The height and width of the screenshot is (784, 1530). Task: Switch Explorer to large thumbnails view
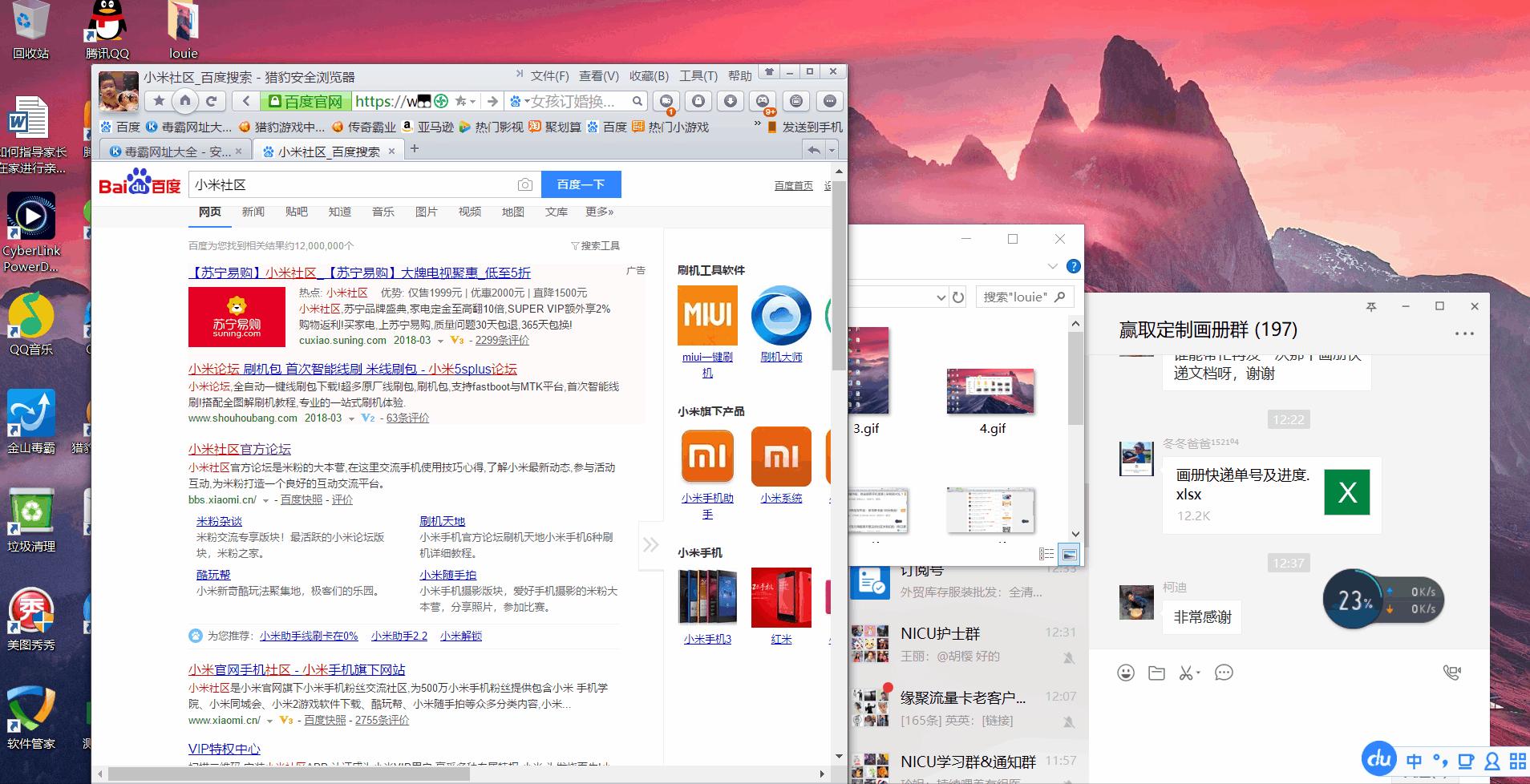click(x=1069, y=554)
